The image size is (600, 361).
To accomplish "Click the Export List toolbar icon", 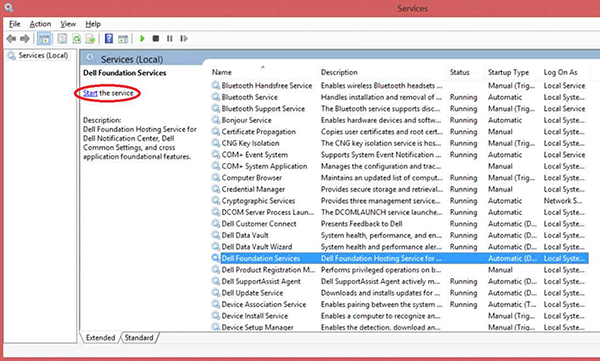I will (90, 39).
